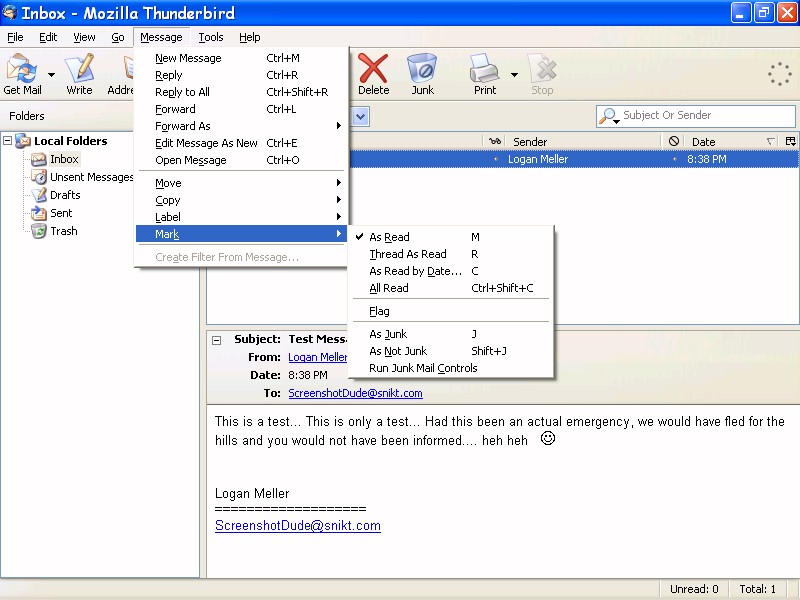The image size is (800, 600).
Task: Click the red Delete toolbar icon
Action: pyautogui.click(x=373, y=68)
